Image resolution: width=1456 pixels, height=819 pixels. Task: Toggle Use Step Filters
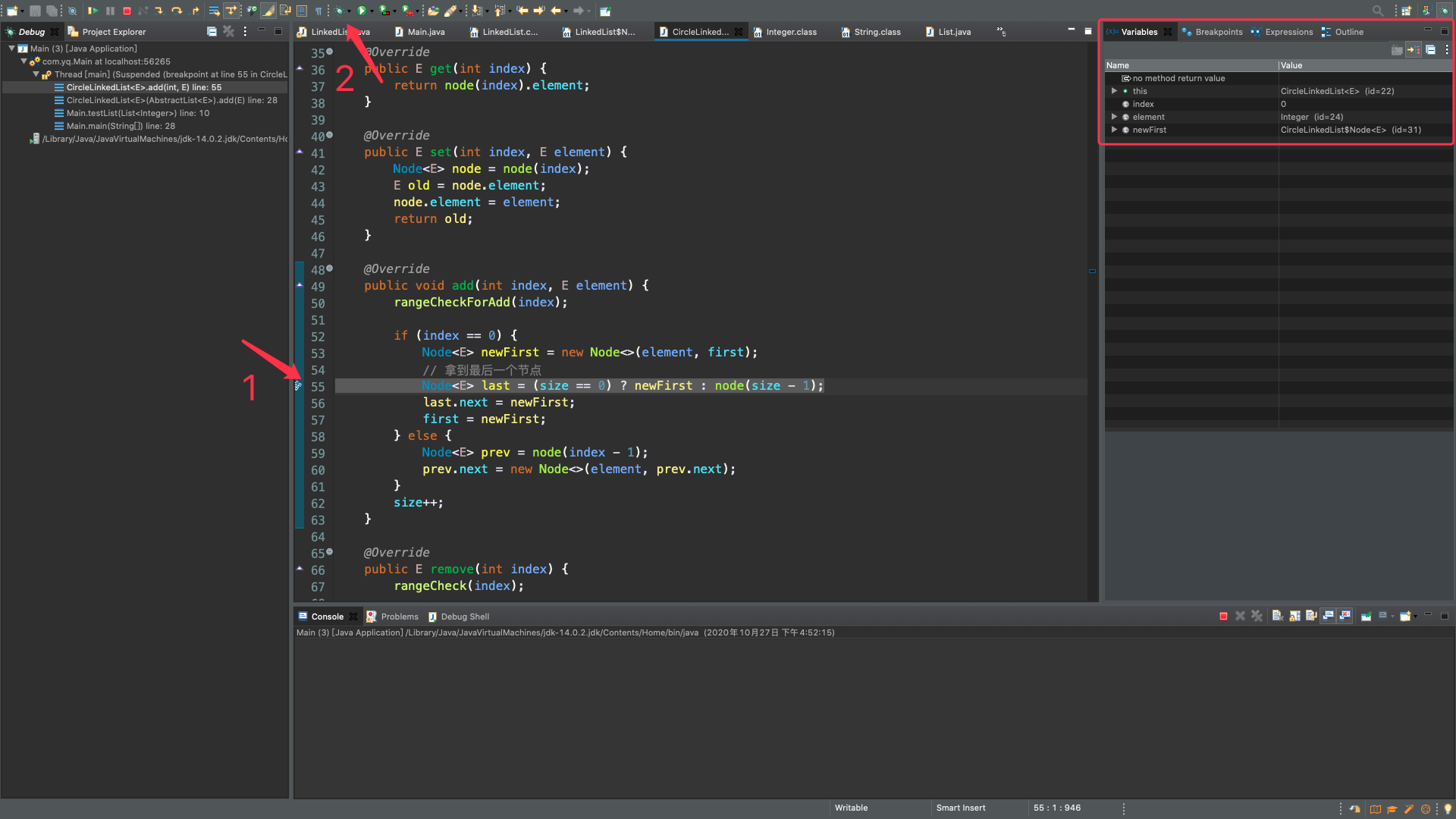(231, 11)
